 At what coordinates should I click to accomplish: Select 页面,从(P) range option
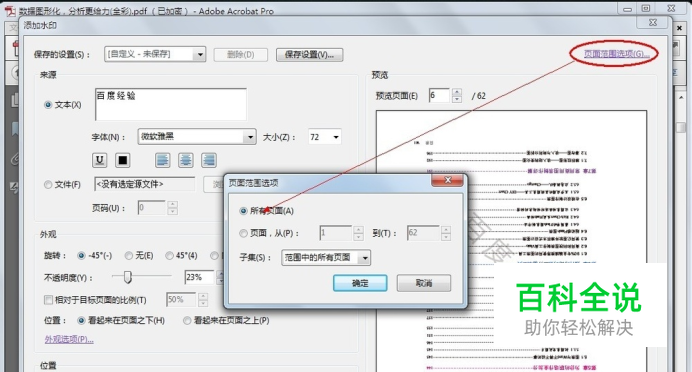click(x=243, y=233)
